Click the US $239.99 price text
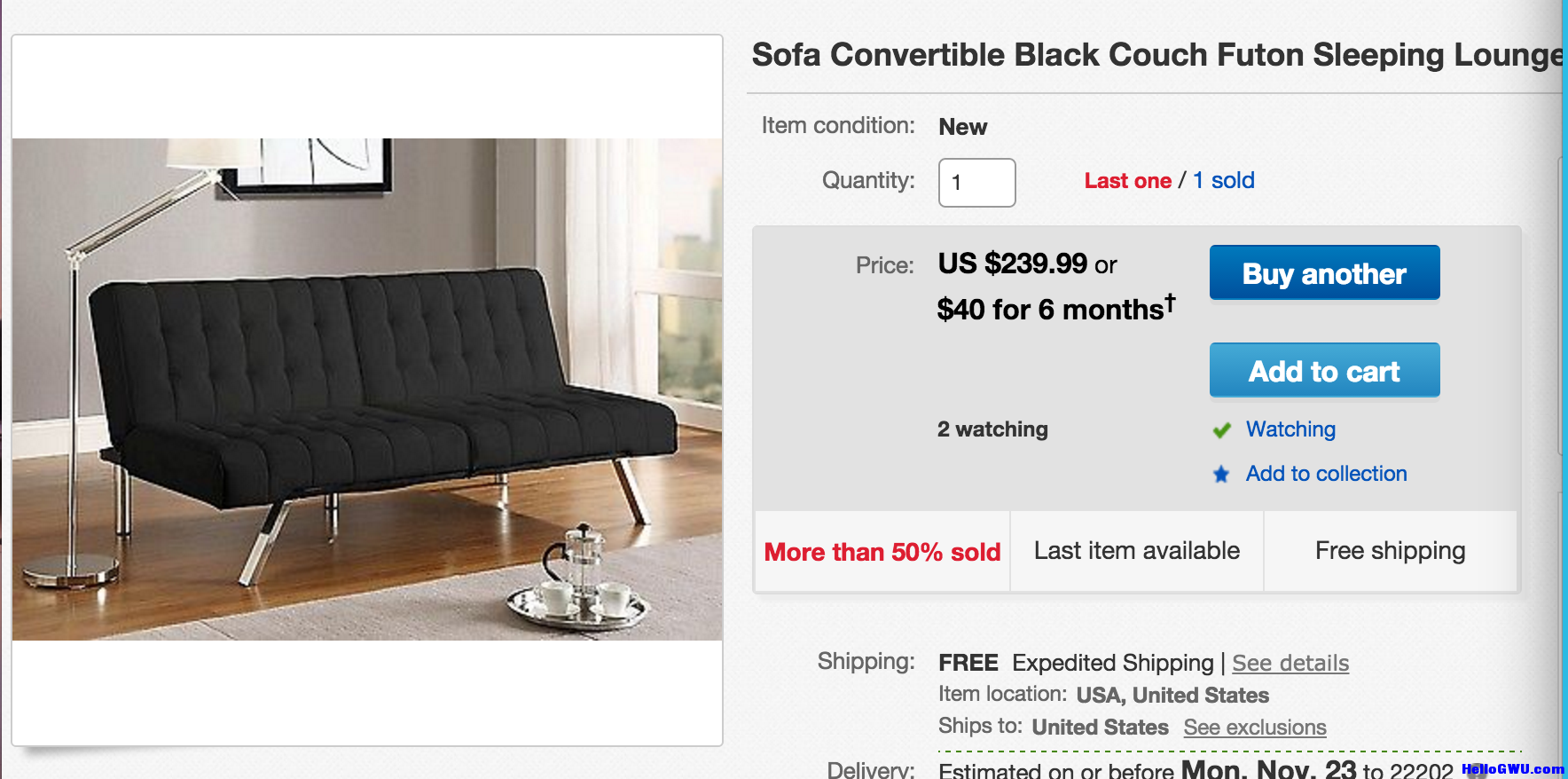 tap(1012, 264)
